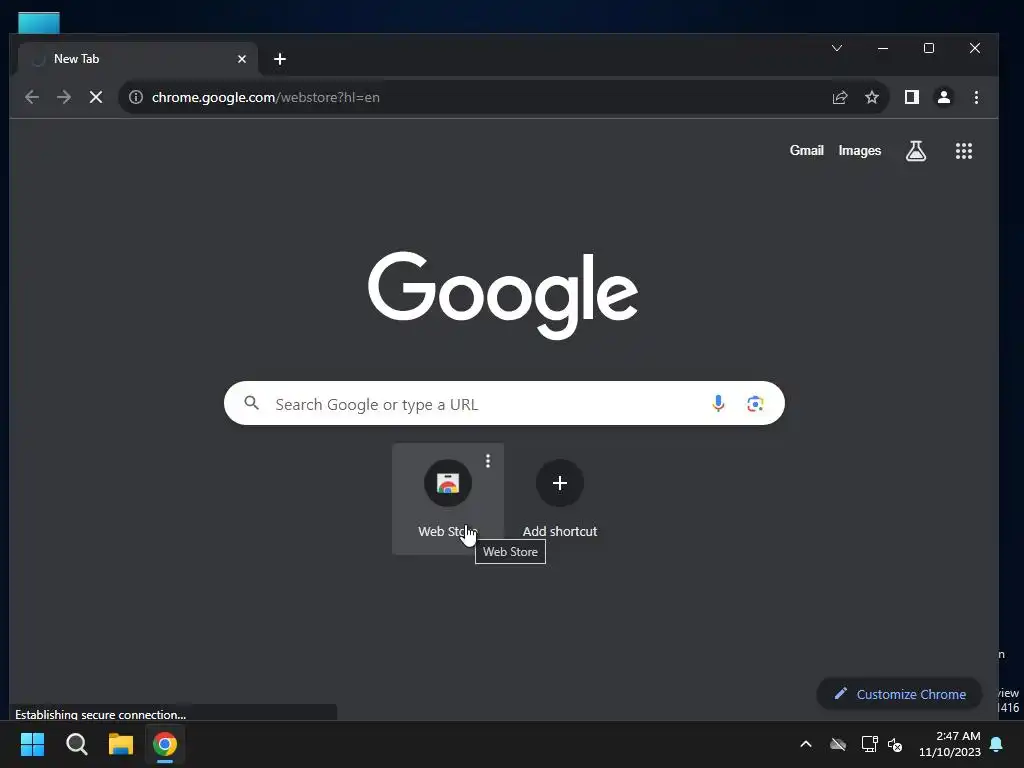Open the Windows Start menu

[32, 744]
